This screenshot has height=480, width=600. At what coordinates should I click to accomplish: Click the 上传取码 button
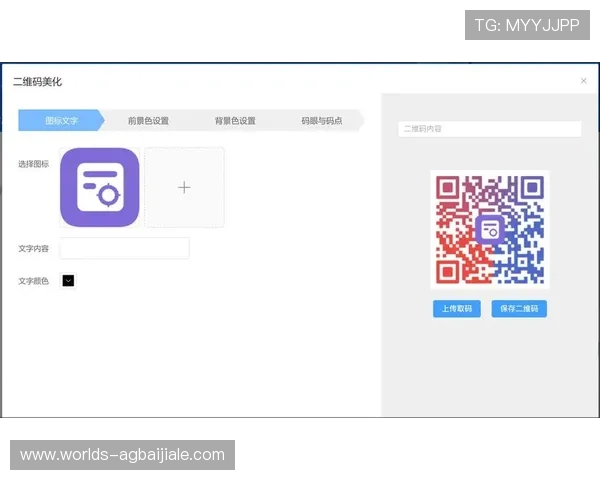[457, 309]
